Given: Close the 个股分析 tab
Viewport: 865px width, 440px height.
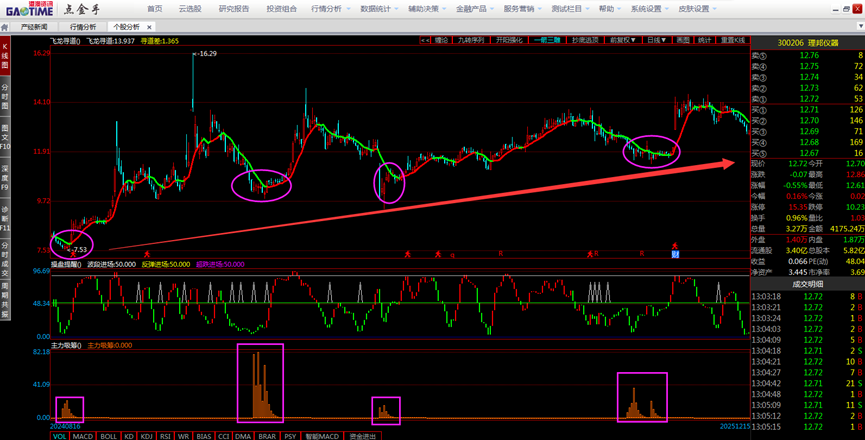Looking at the screenshot, I should click(149, 27).
